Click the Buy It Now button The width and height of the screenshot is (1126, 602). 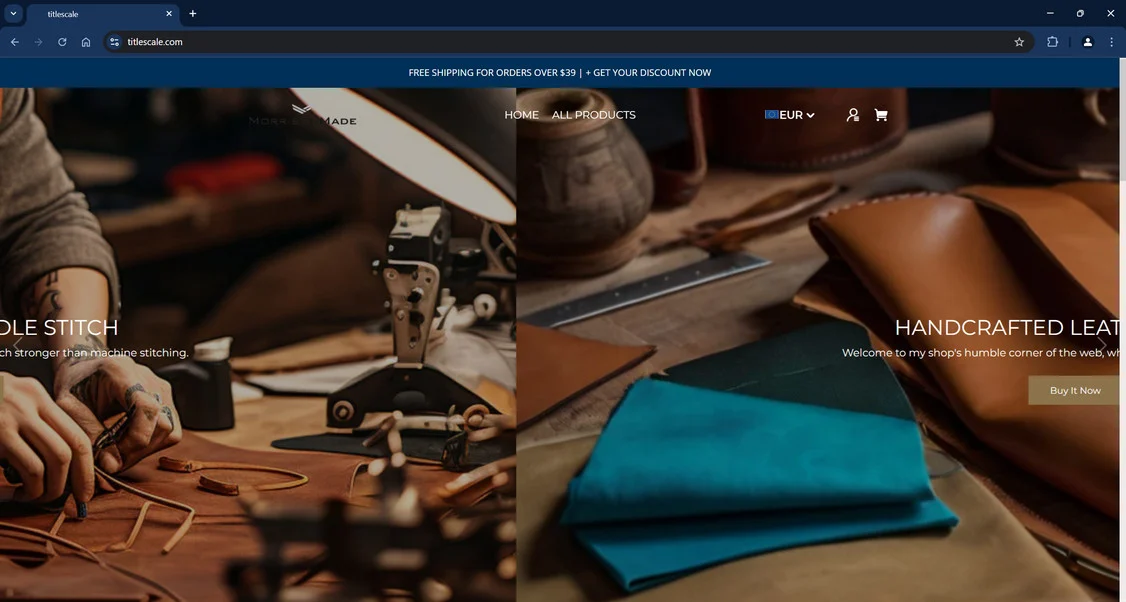click(x=1074, y=390)
